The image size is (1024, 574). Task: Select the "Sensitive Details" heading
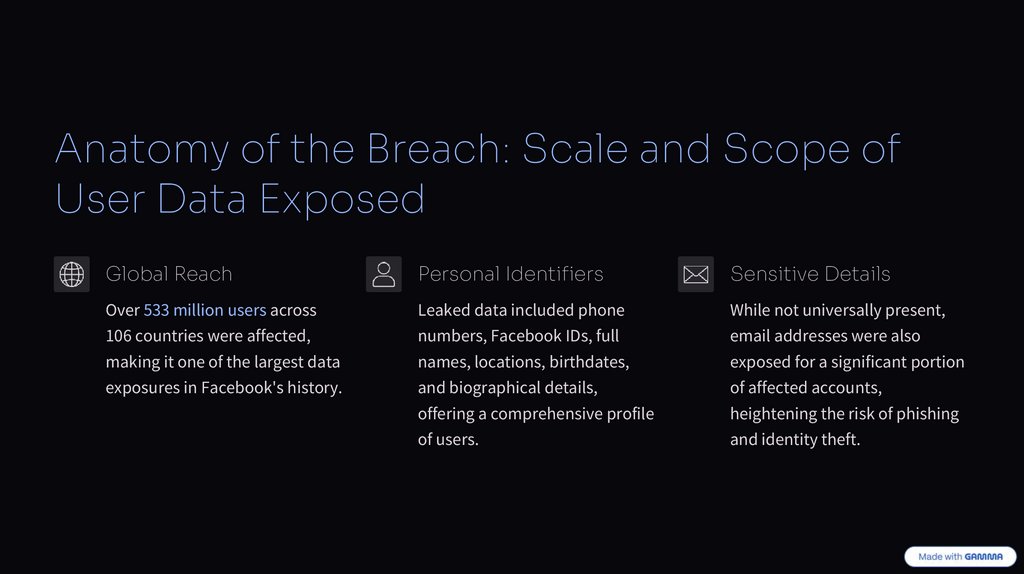[810, 274]
